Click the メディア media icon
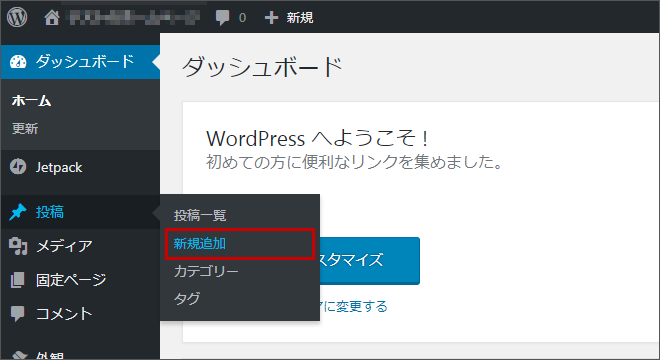Viewport: 660px width, 360px height. [x=18, y=246]
